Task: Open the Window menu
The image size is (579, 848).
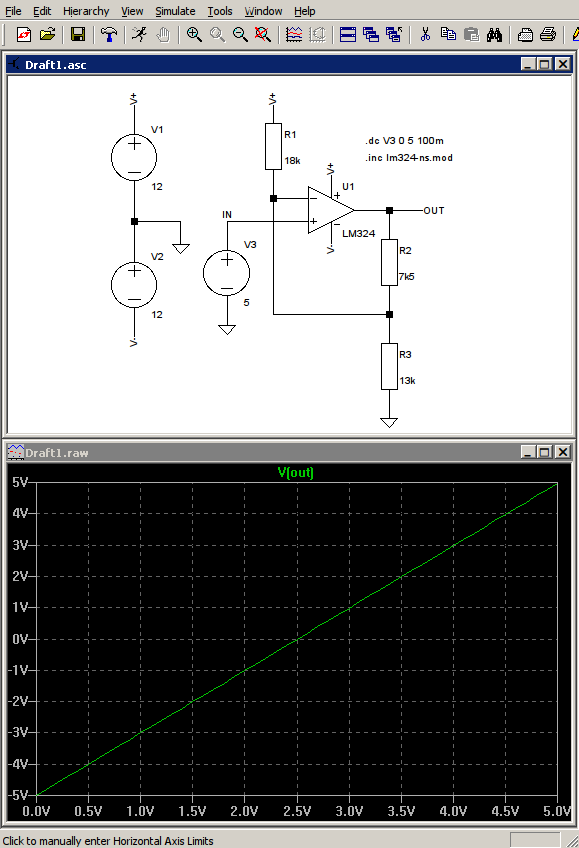Action: (x=263, y=11)
